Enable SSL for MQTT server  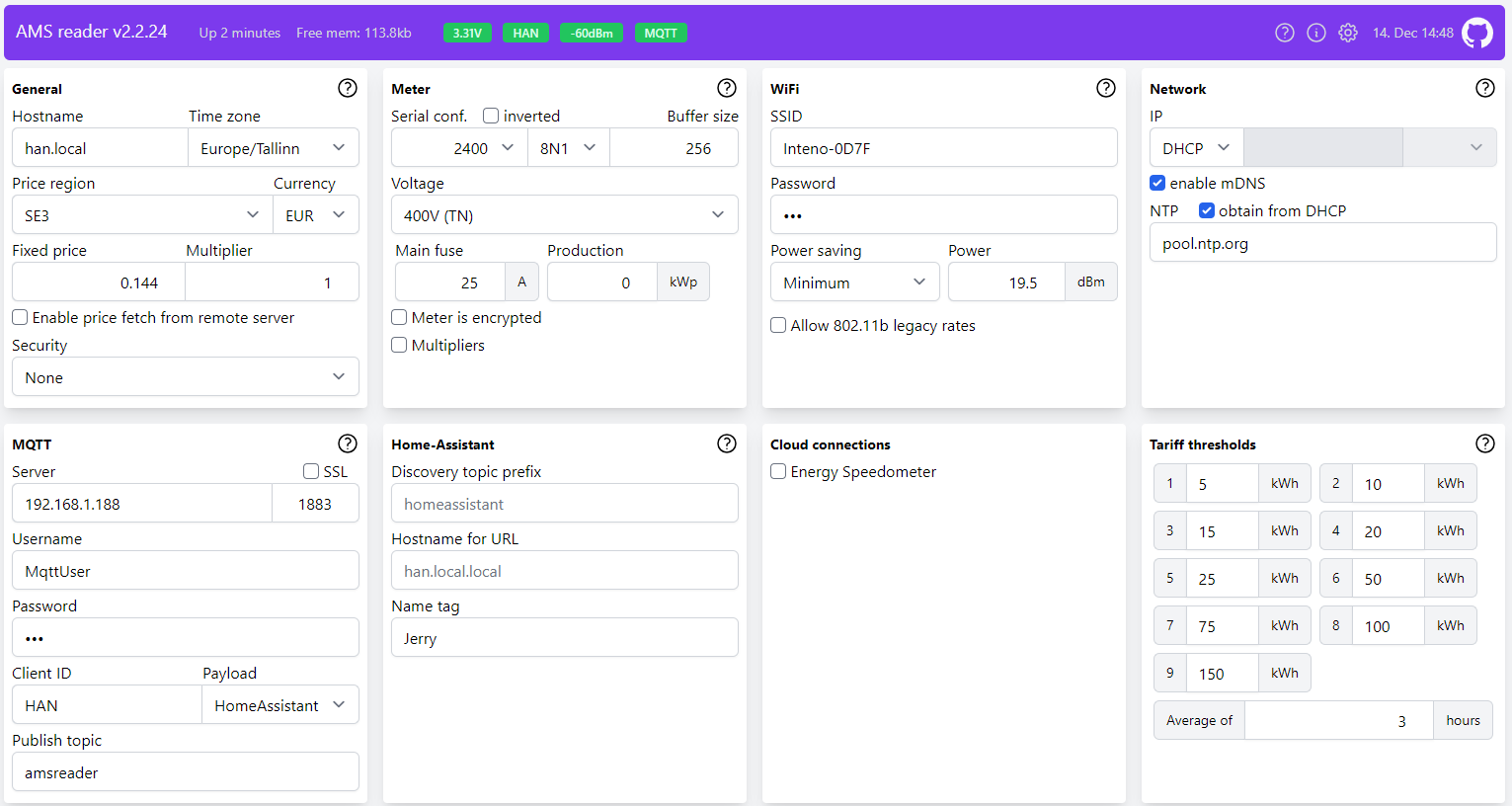pos(311,471)
